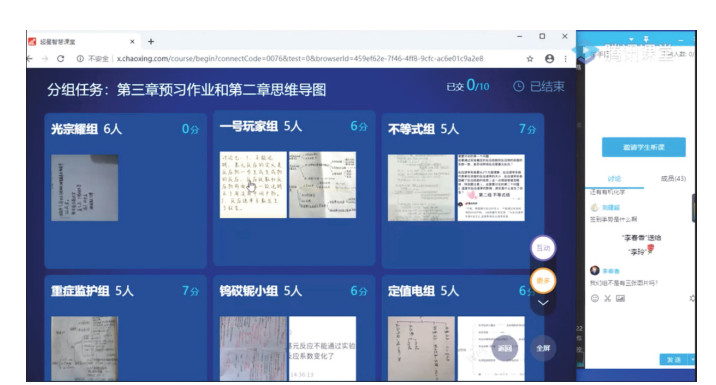Bookmark this page with the star icon

(530, 58)
